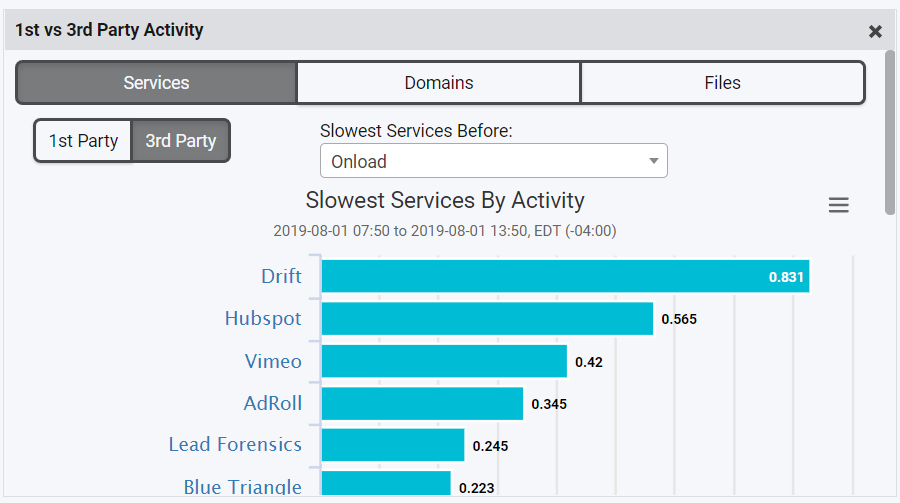The image size is (900, 503).
Task: Open the Lead Forensics service link
Action: [235, 444]
